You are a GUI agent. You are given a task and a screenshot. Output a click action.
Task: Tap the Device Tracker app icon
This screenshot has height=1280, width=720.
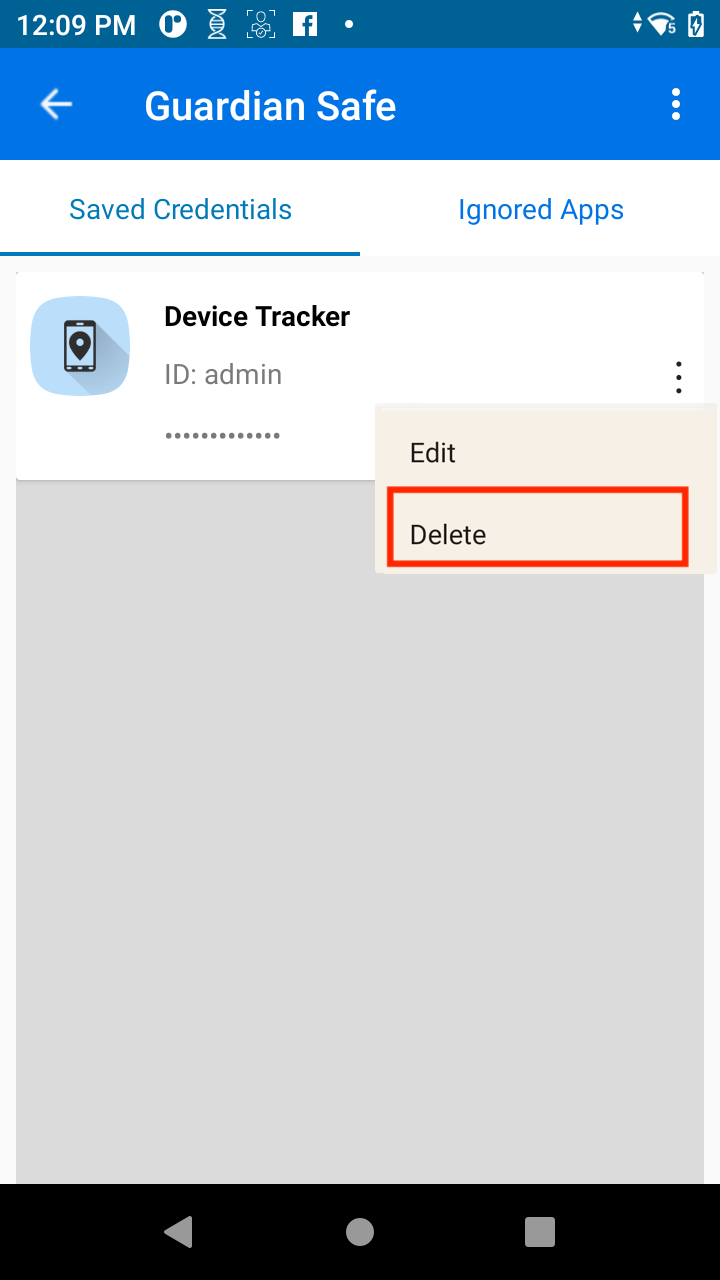(x=80, y=346)
